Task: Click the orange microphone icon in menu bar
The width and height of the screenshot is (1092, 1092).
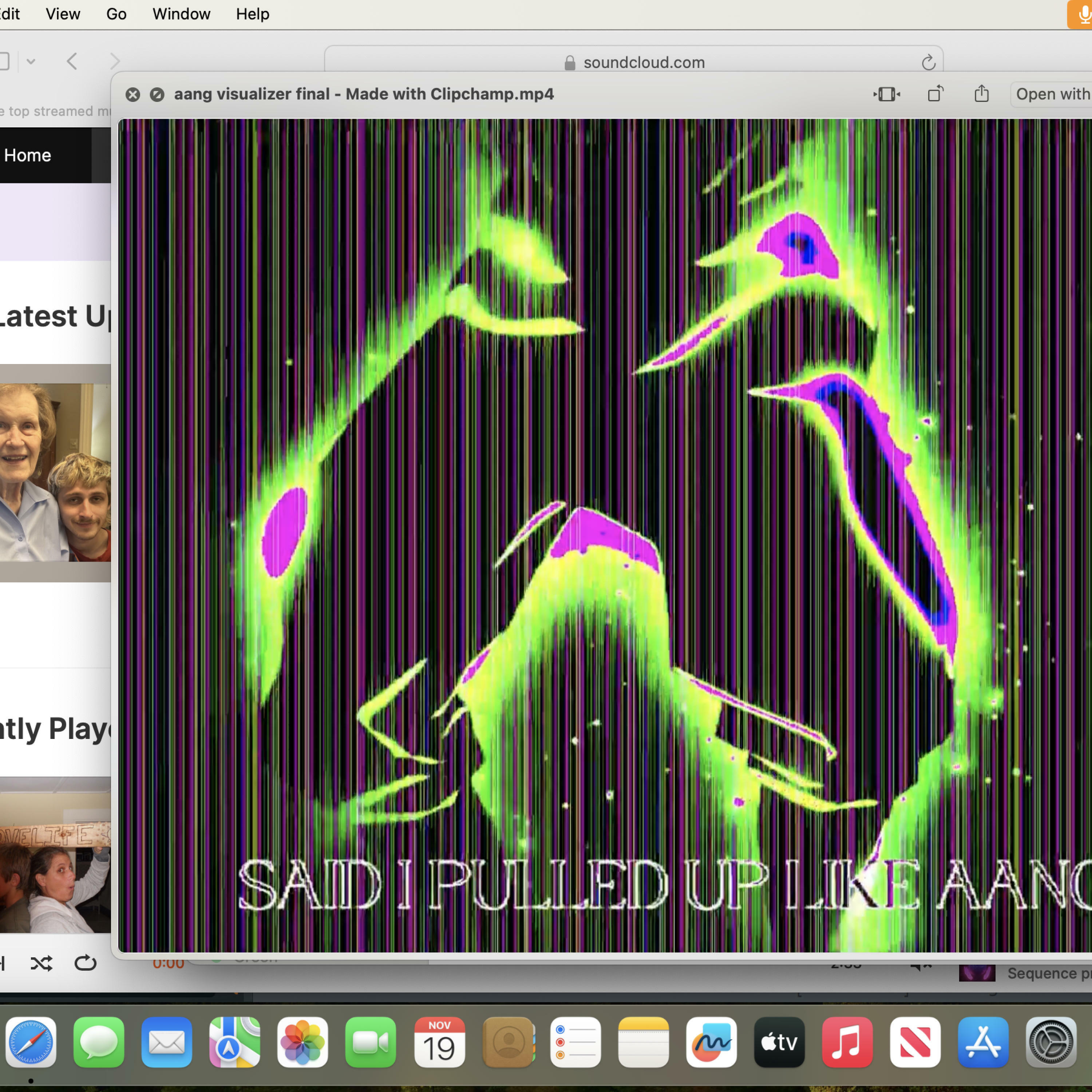Action: tap(1080, 14)
